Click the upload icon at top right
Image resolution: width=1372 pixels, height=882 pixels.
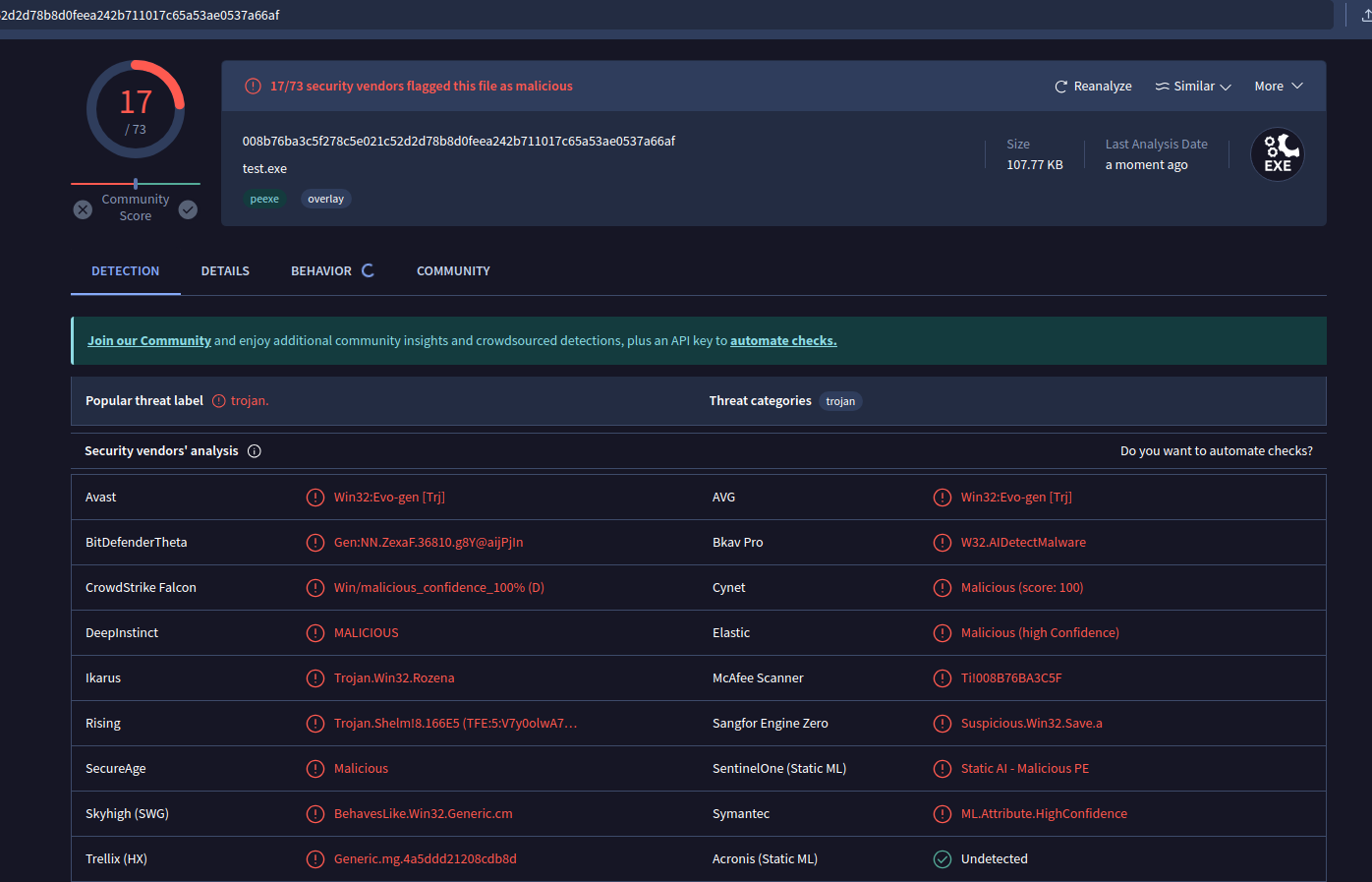(x=1366, y=16)
